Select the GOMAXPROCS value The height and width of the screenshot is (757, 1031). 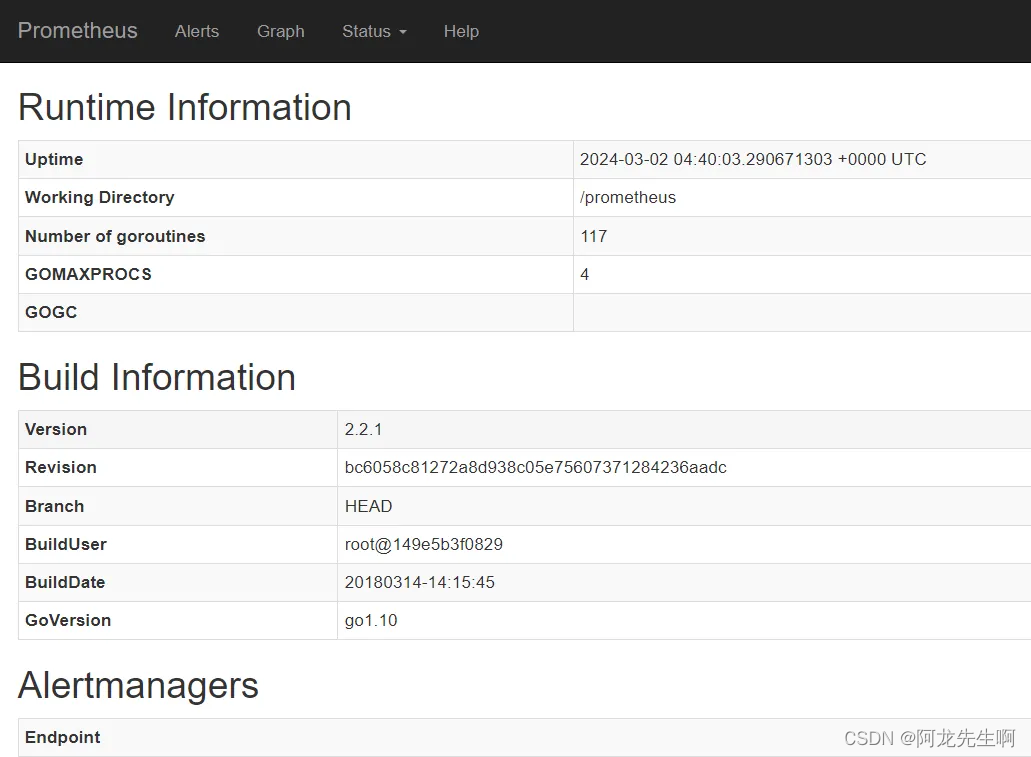click(584, 274)
